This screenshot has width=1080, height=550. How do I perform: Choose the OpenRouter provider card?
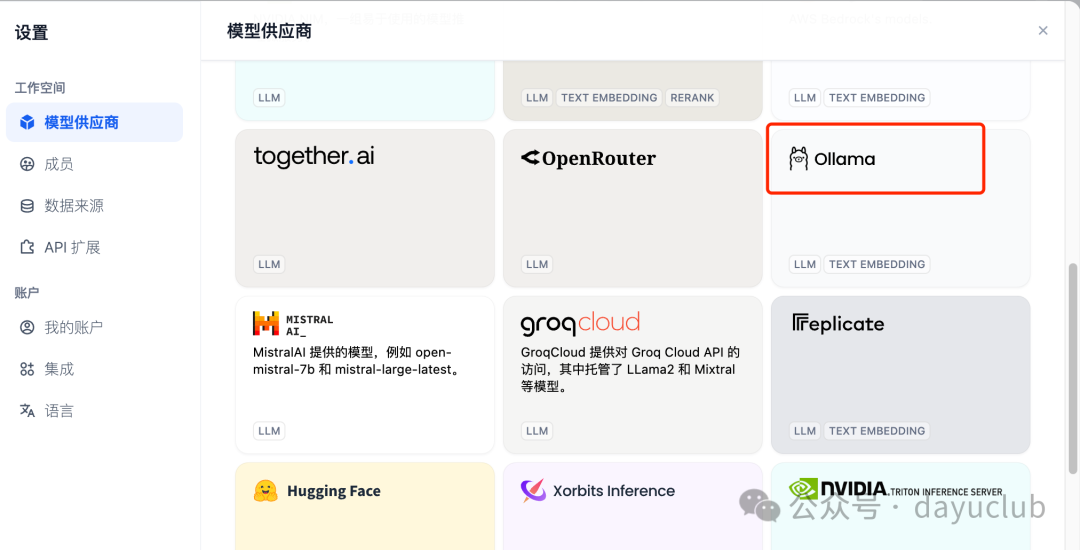(633, 208)
